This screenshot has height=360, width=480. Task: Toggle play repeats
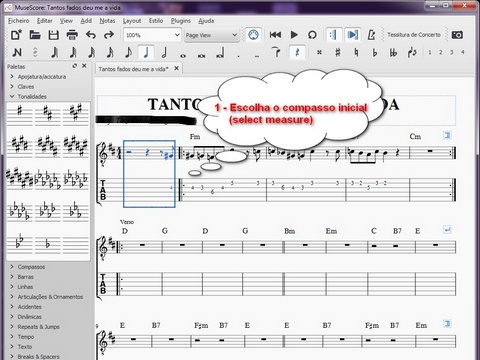333,35
